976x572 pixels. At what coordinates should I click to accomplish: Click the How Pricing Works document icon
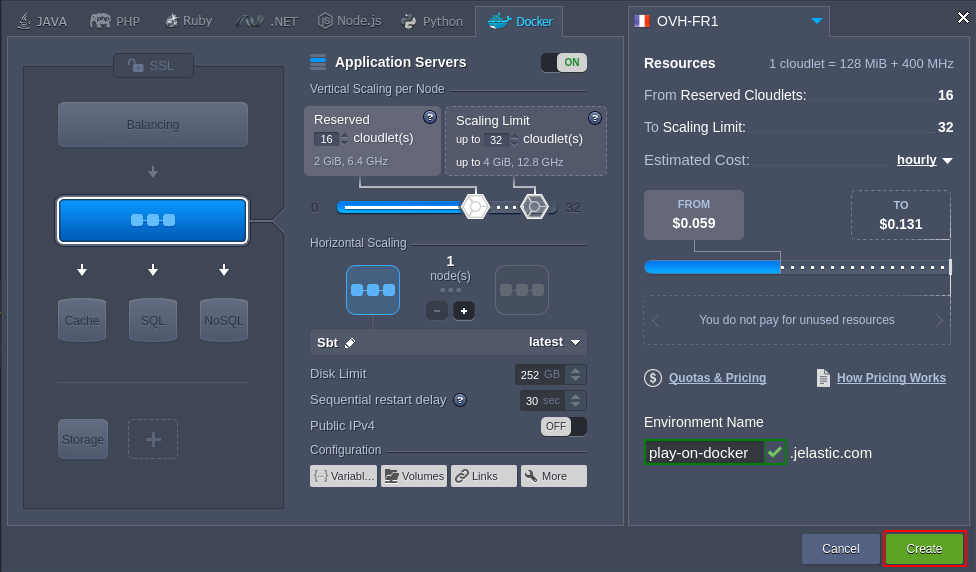[823, 378]
